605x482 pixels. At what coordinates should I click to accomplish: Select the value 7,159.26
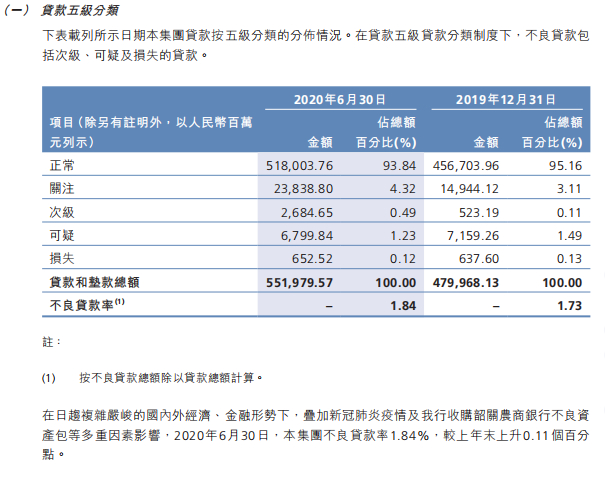pos(473,235)
